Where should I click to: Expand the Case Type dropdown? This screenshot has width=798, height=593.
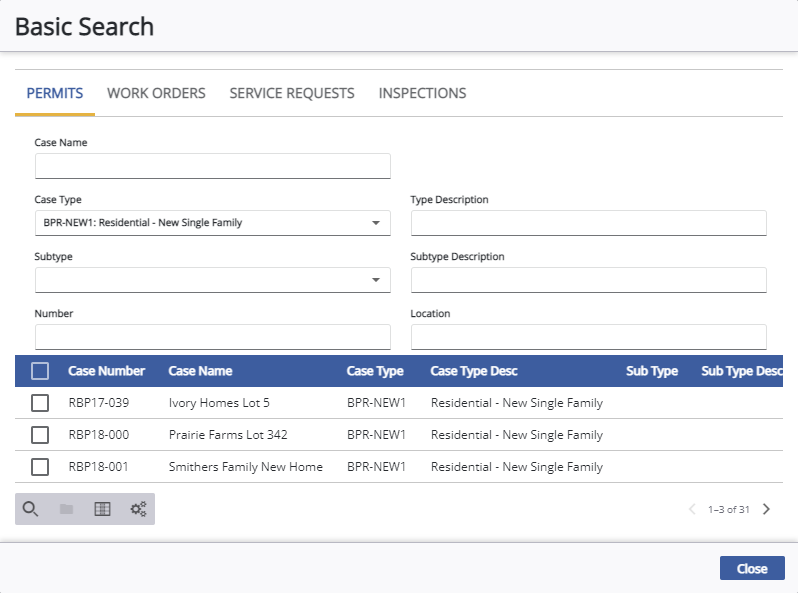[x=376, y=223]
